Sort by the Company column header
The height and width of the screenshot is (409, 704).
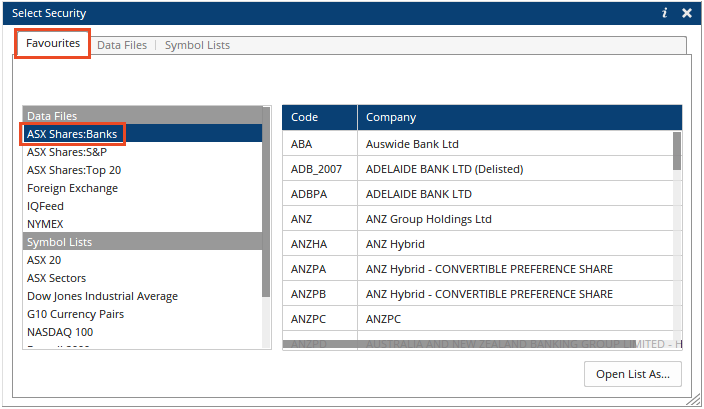point(519,117)
